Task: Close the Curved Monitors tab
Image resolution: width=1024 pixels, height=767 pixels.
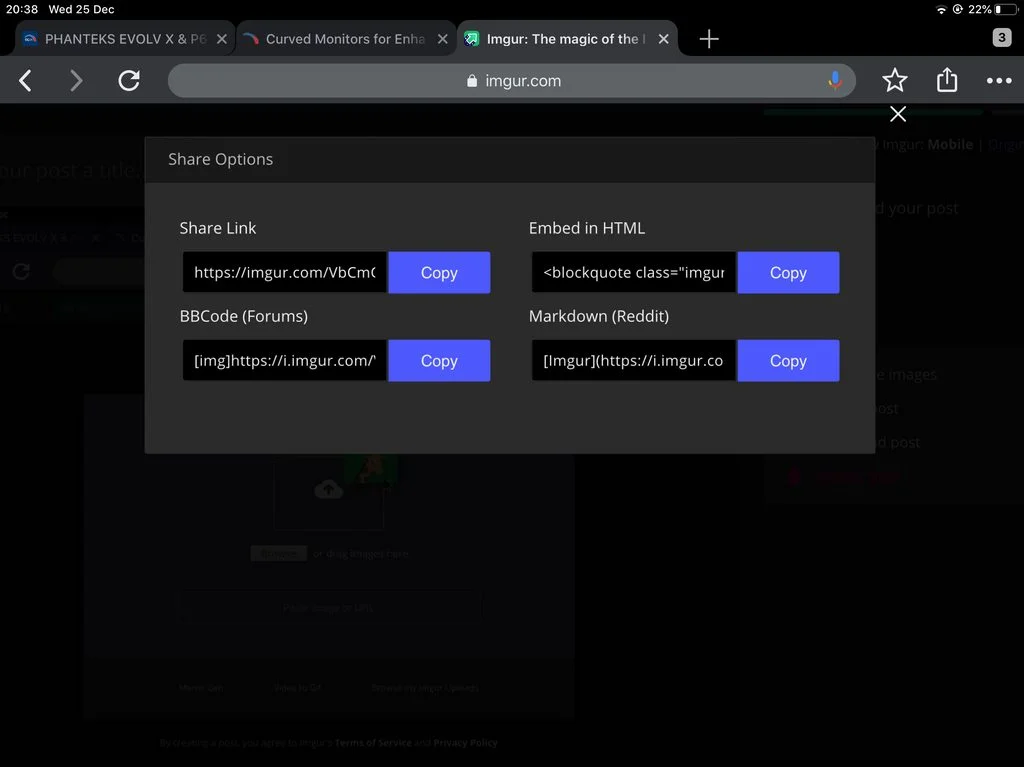Action: point(443,39)
